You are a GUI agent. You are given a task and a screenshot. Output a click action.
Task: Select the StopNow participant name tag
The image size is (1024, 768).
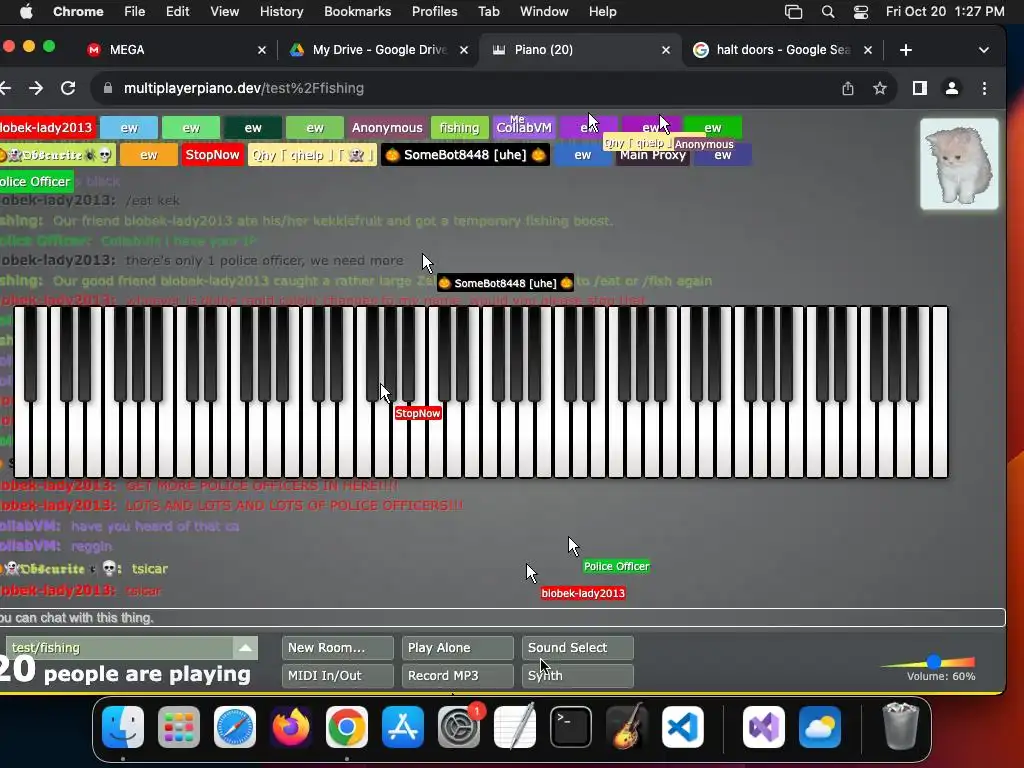click(212, 155)
